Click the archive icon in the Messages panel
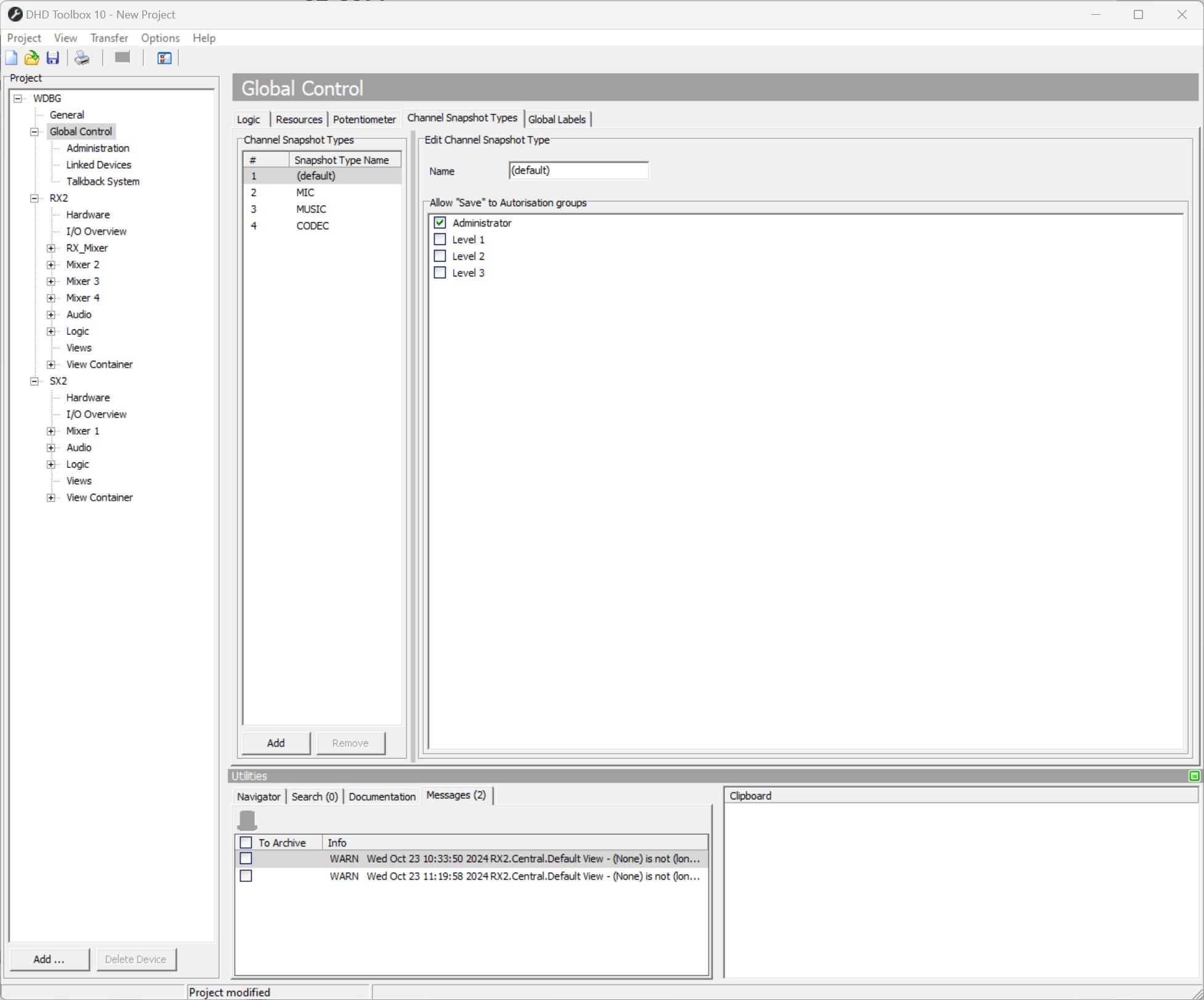The image size is (1204, 1000). 247,820
